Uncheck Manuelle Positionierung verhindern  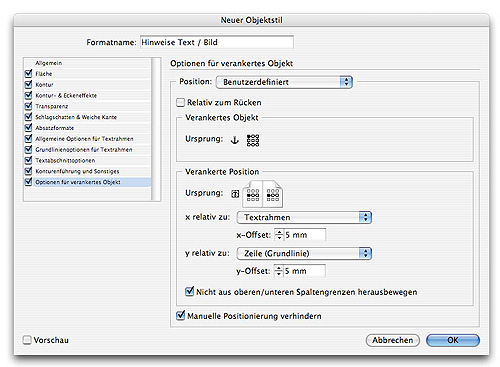(x=180, y=315)
